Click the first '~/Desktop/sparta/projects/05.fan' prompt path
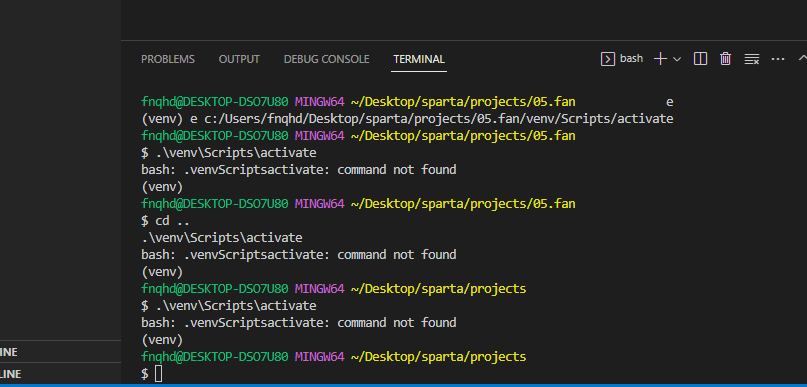 (463, 102)
